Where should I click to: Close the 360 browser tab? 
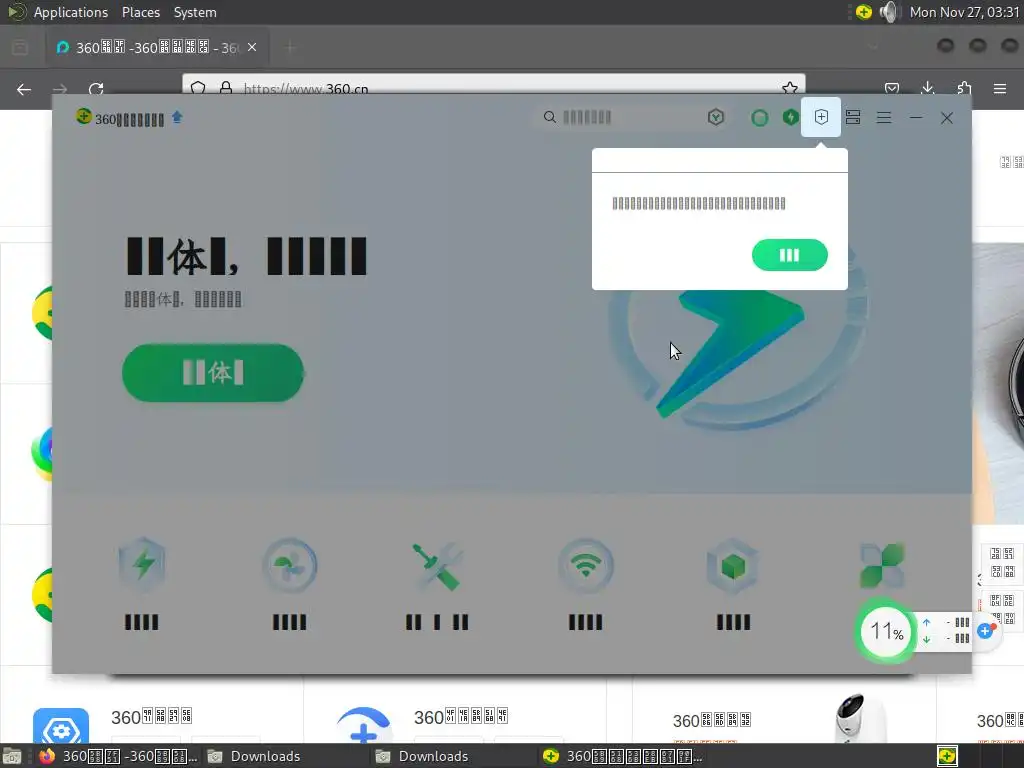[x=252, y=47]
